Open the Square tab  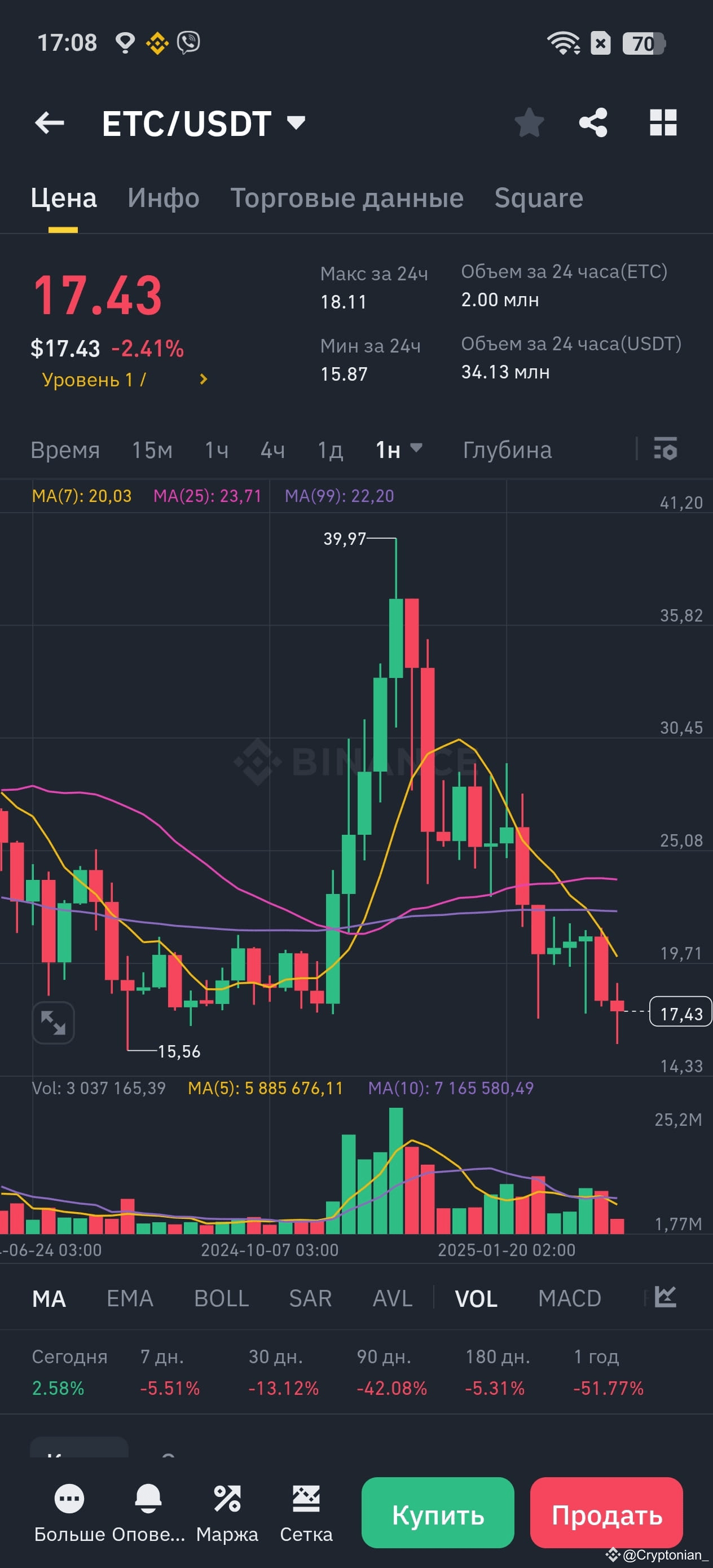coord(538,199)
